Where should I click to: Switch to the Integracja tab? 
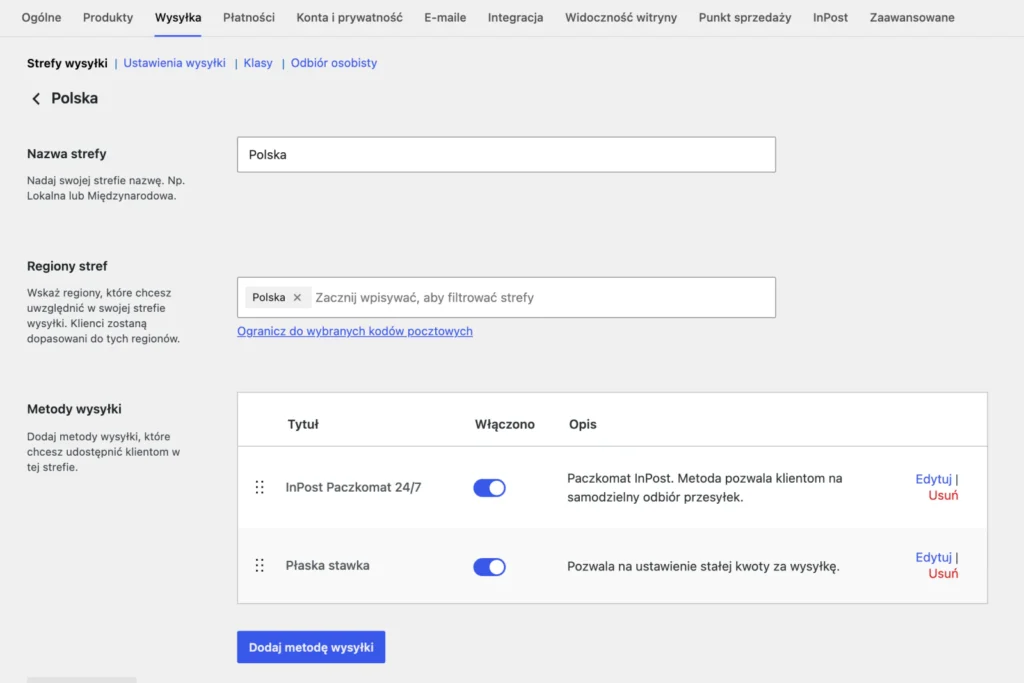[x=515, y=18]
